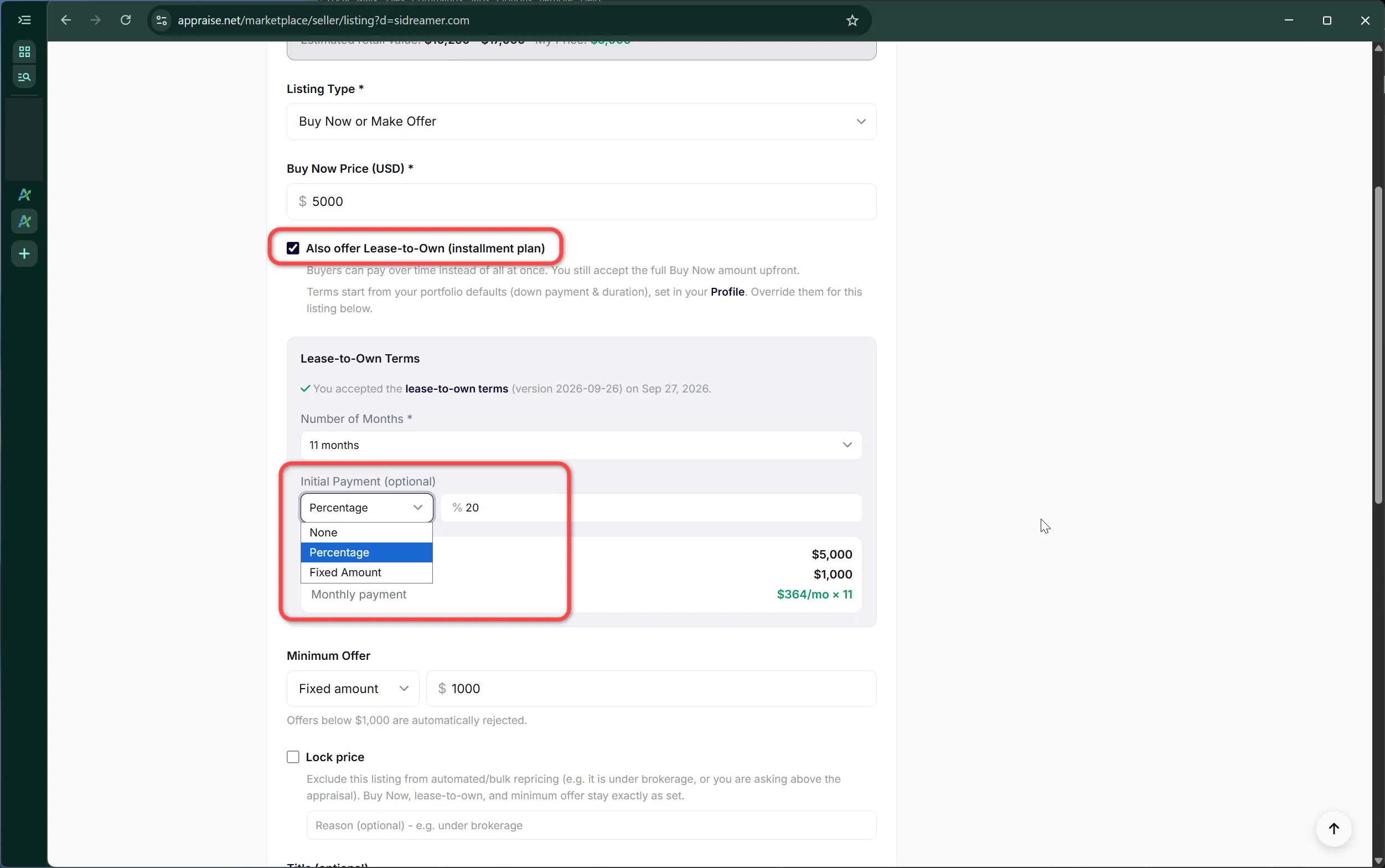Click the scrollbar down arrow
The image size is (1385, 868).
tap(1378, 861)
